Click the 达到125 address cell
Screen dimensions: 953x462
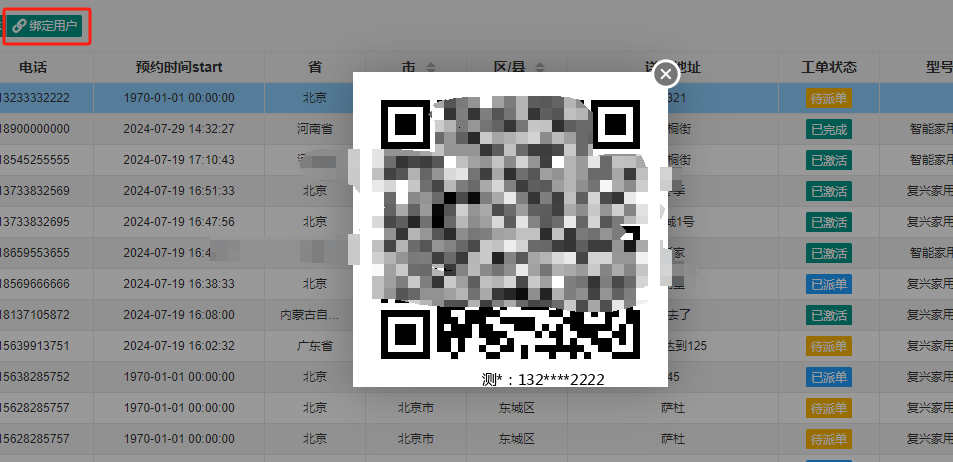686,346
